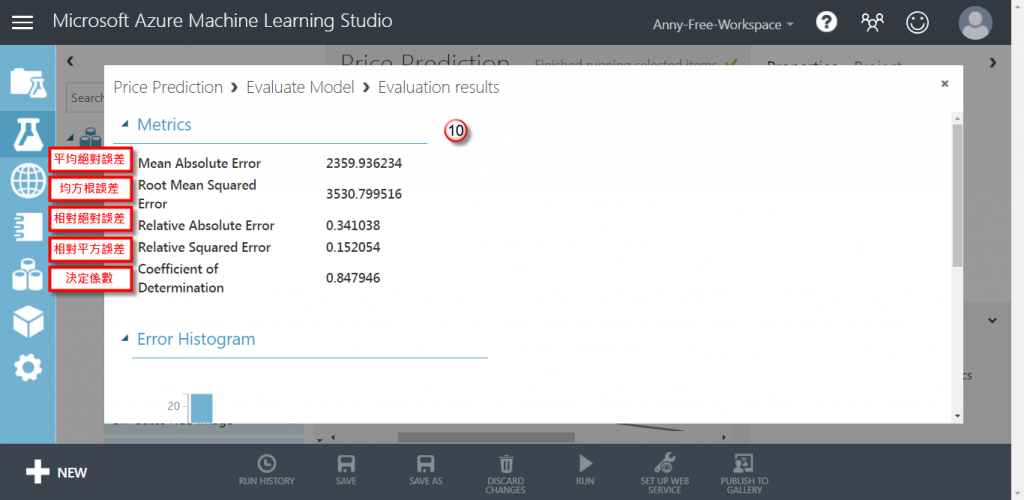1024x500 pixels.
Task: Click the palette search field
Action: coord(86,98)
